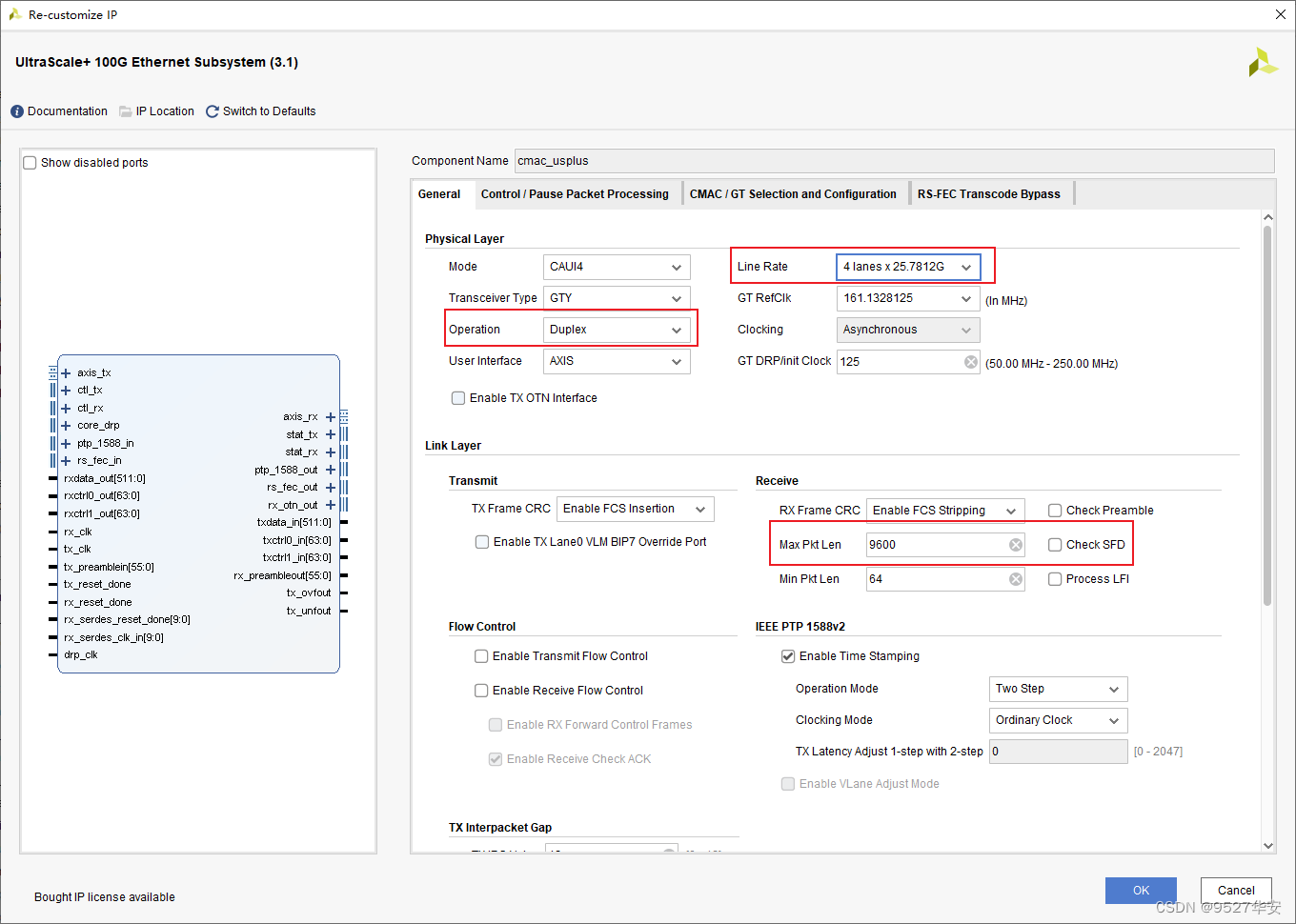Open the Documentation link
This screenshot has height=924, width=1296.
click(x=68, y=111)
